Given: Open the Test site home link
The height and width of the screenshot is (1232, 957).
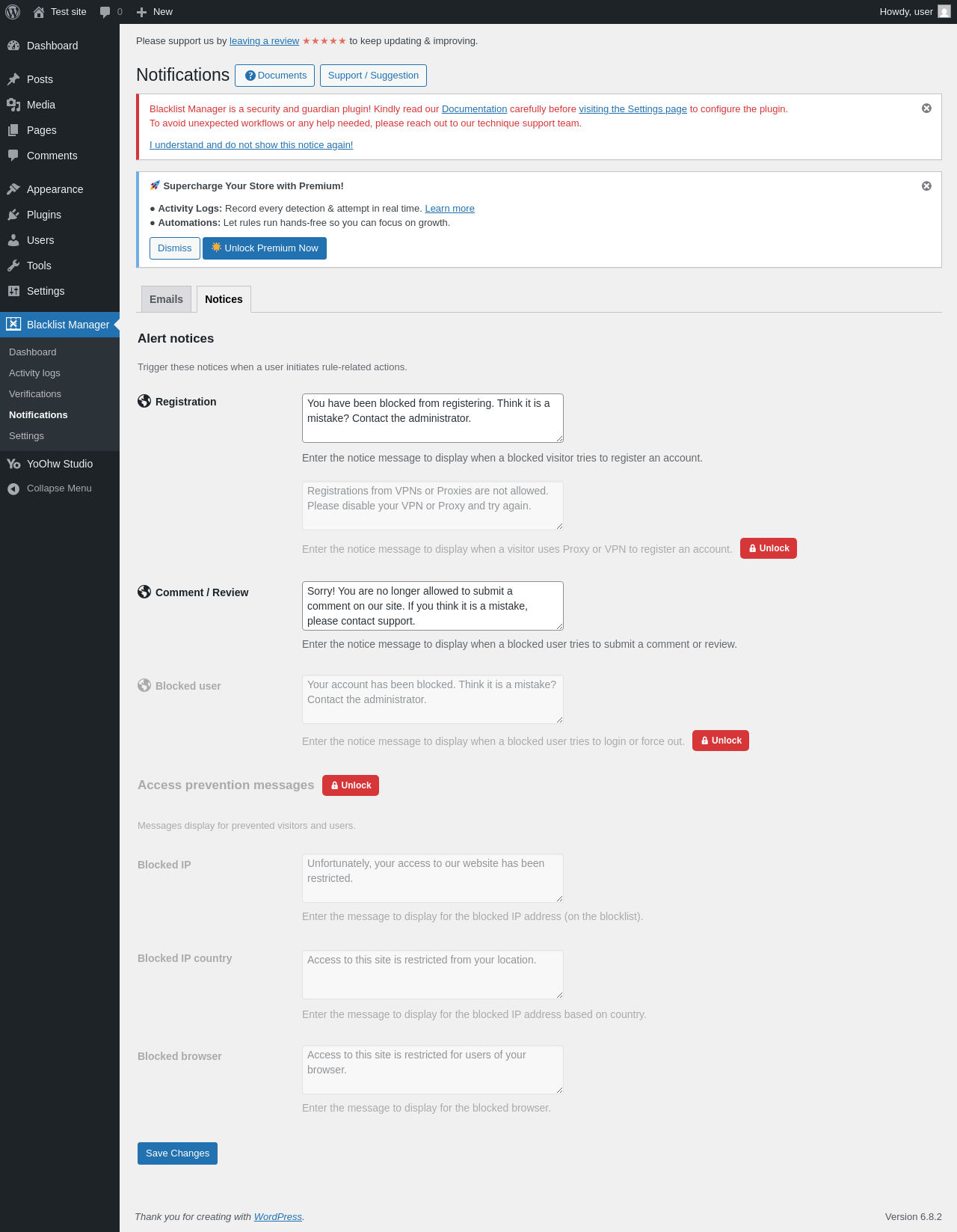Looking at the screenshot, I should [x=60, y=12].
